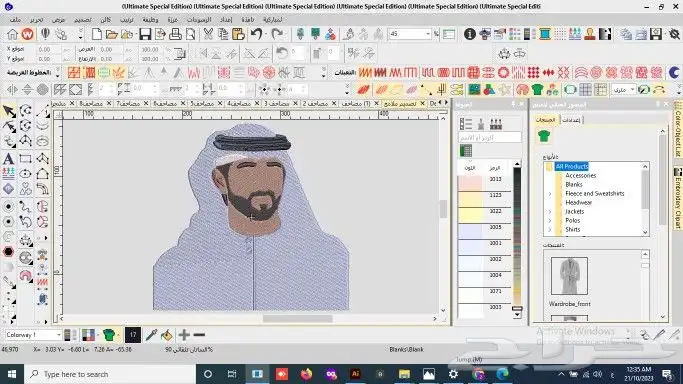This screenshot has width=683, height=384.
Task: Open the تحرير (Edit) menu
Action: (37, 20)
